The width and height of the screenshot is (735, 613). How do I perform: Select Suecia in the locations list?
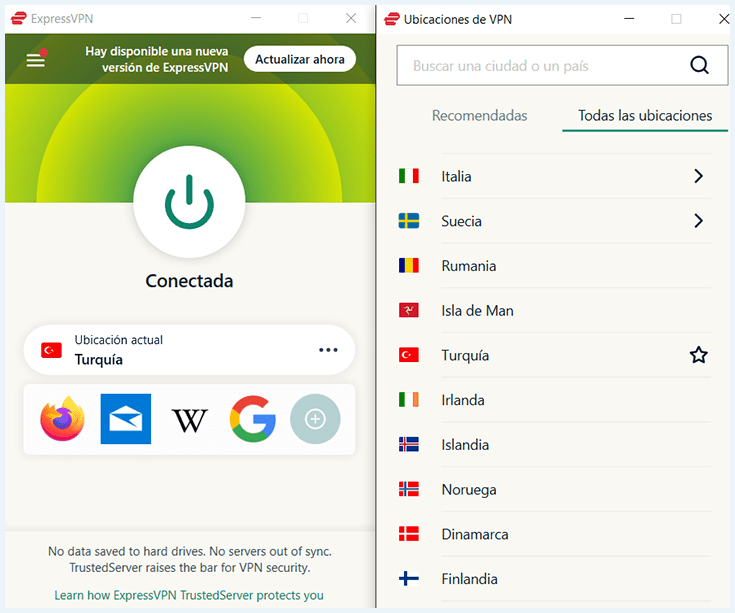tap(554, 221)
